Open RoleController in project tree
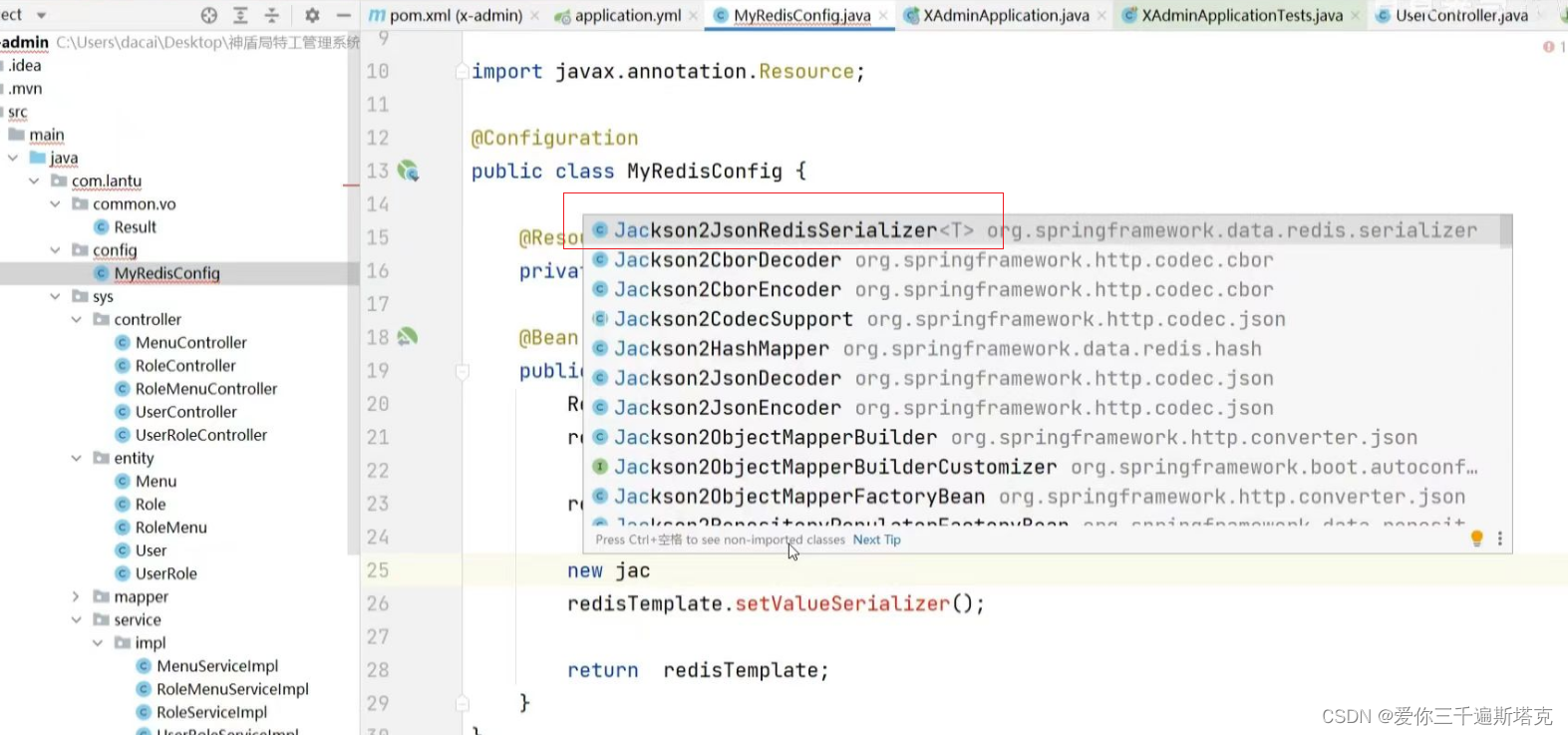1568x735 pixels. pyautogui.click(x=175, y=365)
